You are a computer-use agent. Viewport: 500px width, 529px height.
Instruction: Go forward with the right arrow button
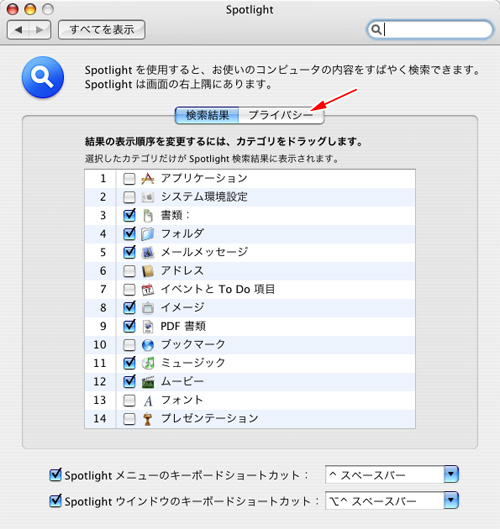pos(40,30)
